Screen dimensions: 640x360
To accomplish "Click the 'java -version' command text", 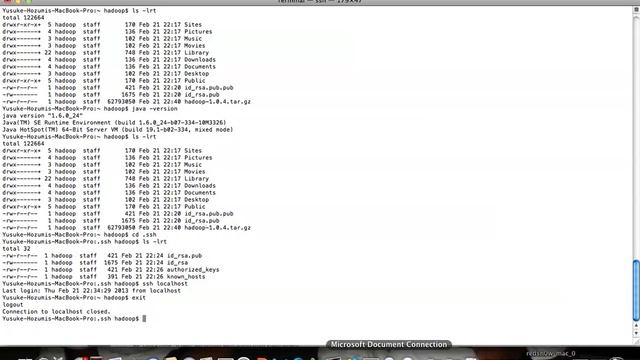I will point(155,109).
